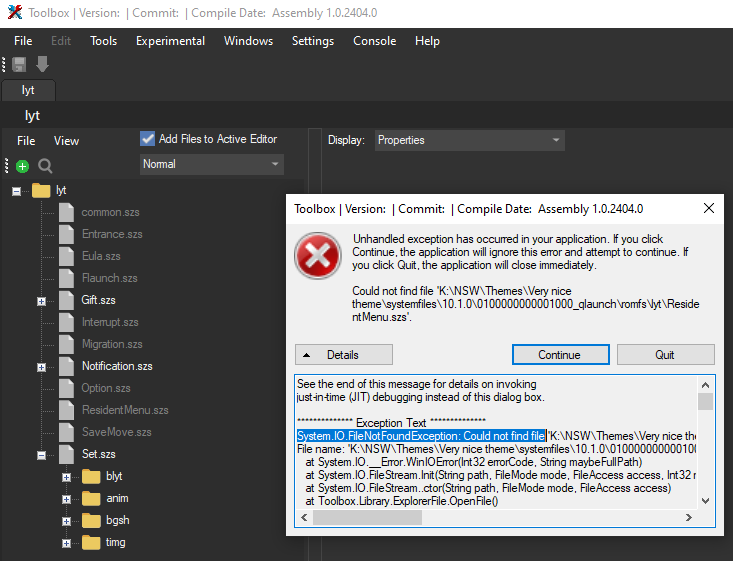Toggle Add Files to Active Editor checkbox
Screen dimensions: 733x561
[x=148, y=139]
